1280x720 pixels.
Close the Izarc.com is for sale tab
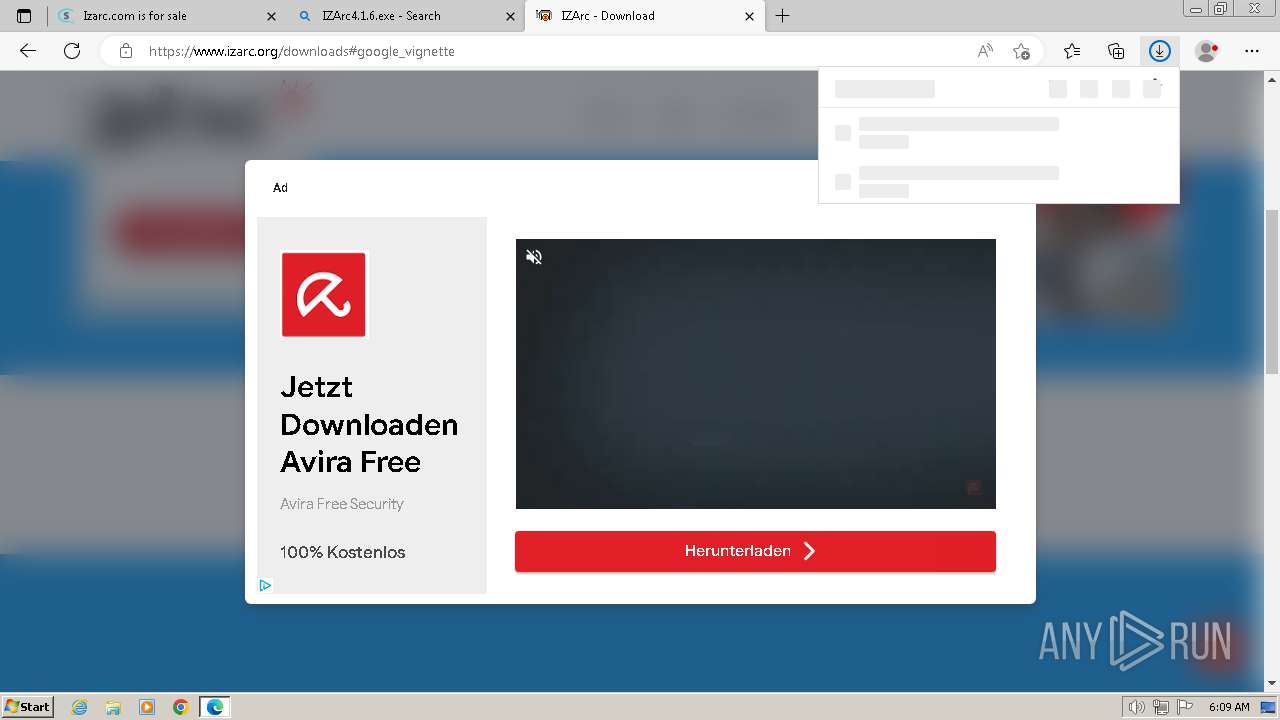coord(272,16)
